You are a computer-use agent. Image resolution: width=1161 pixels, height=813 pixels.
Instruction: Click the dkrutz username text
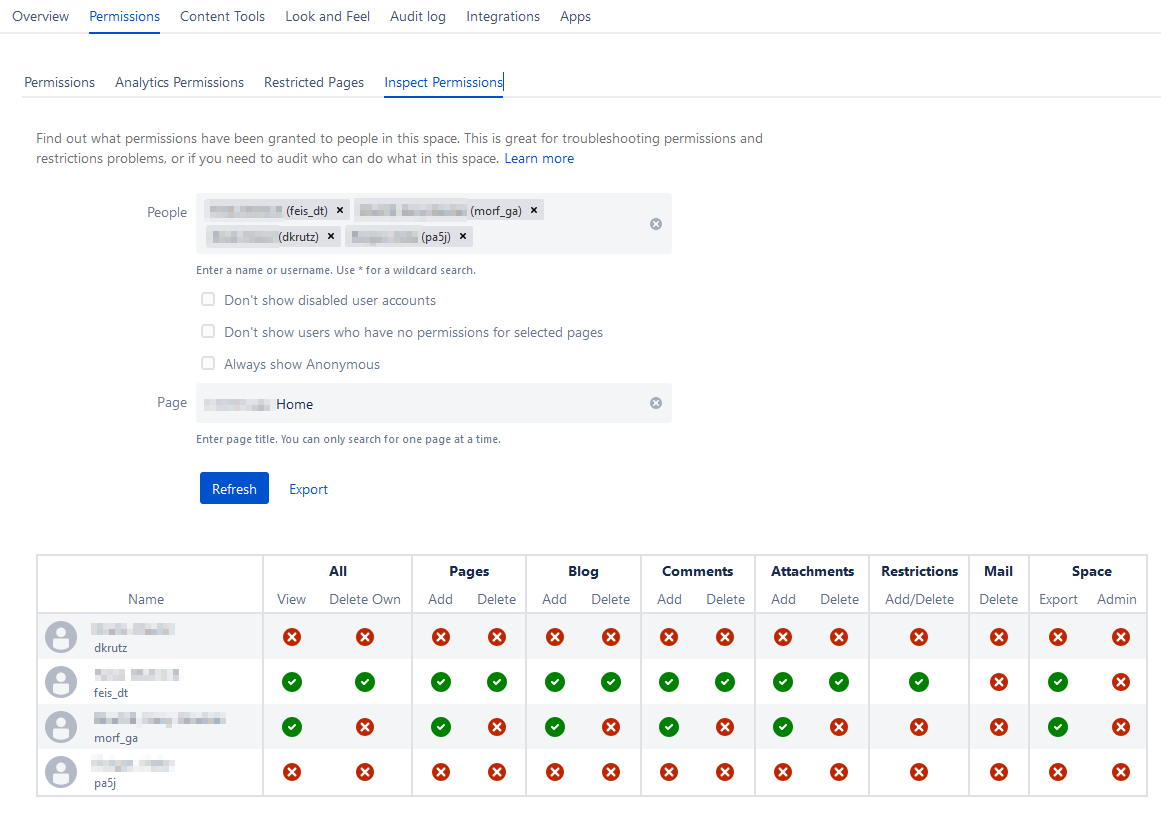pyautogui.click(x=110, y=648)
